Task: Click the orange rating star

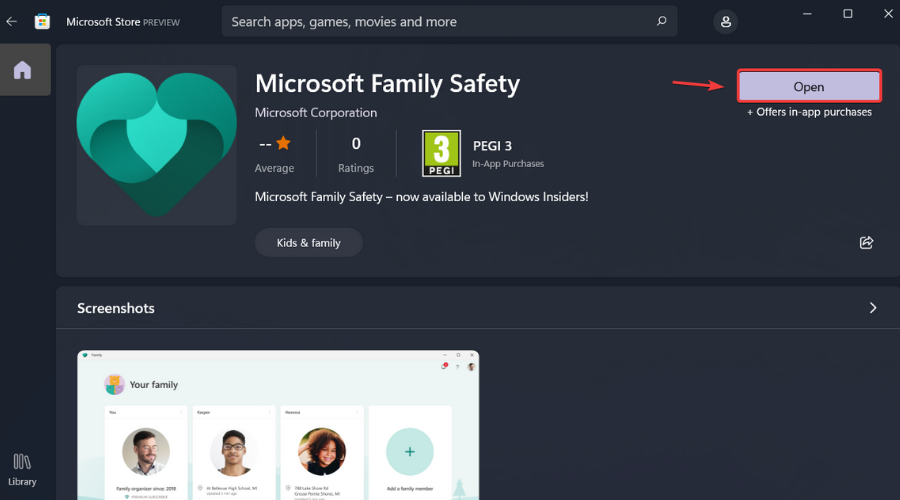Action: pyautogui.click(x=283, y=143)
